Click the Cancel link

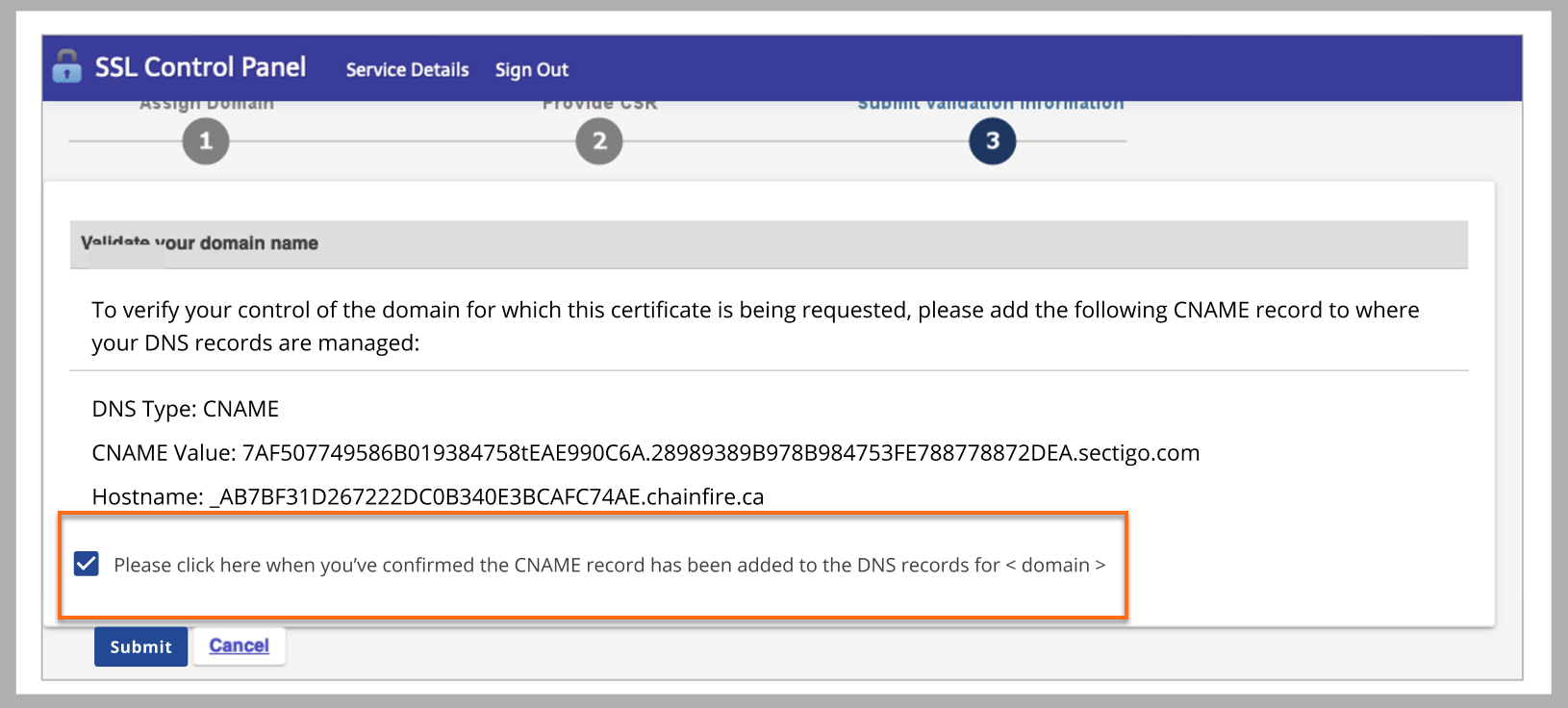[239, 645]
